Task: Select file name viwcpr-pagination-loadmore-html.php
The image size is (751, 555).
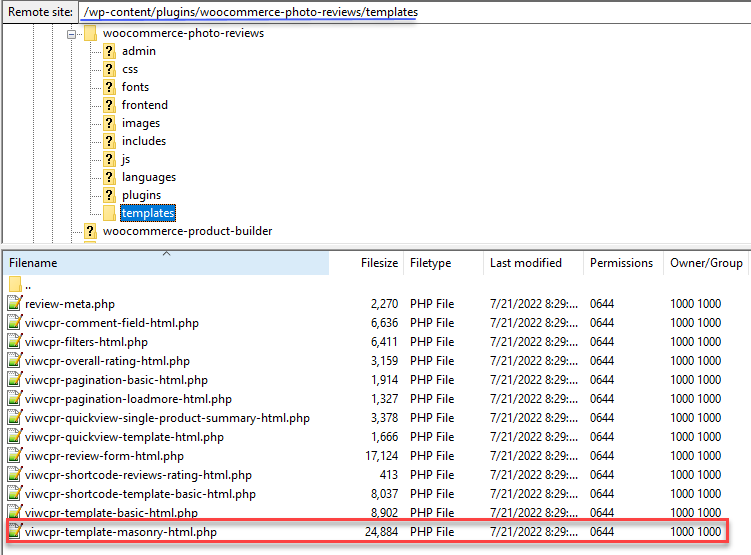Action: (x=128, y=399)
